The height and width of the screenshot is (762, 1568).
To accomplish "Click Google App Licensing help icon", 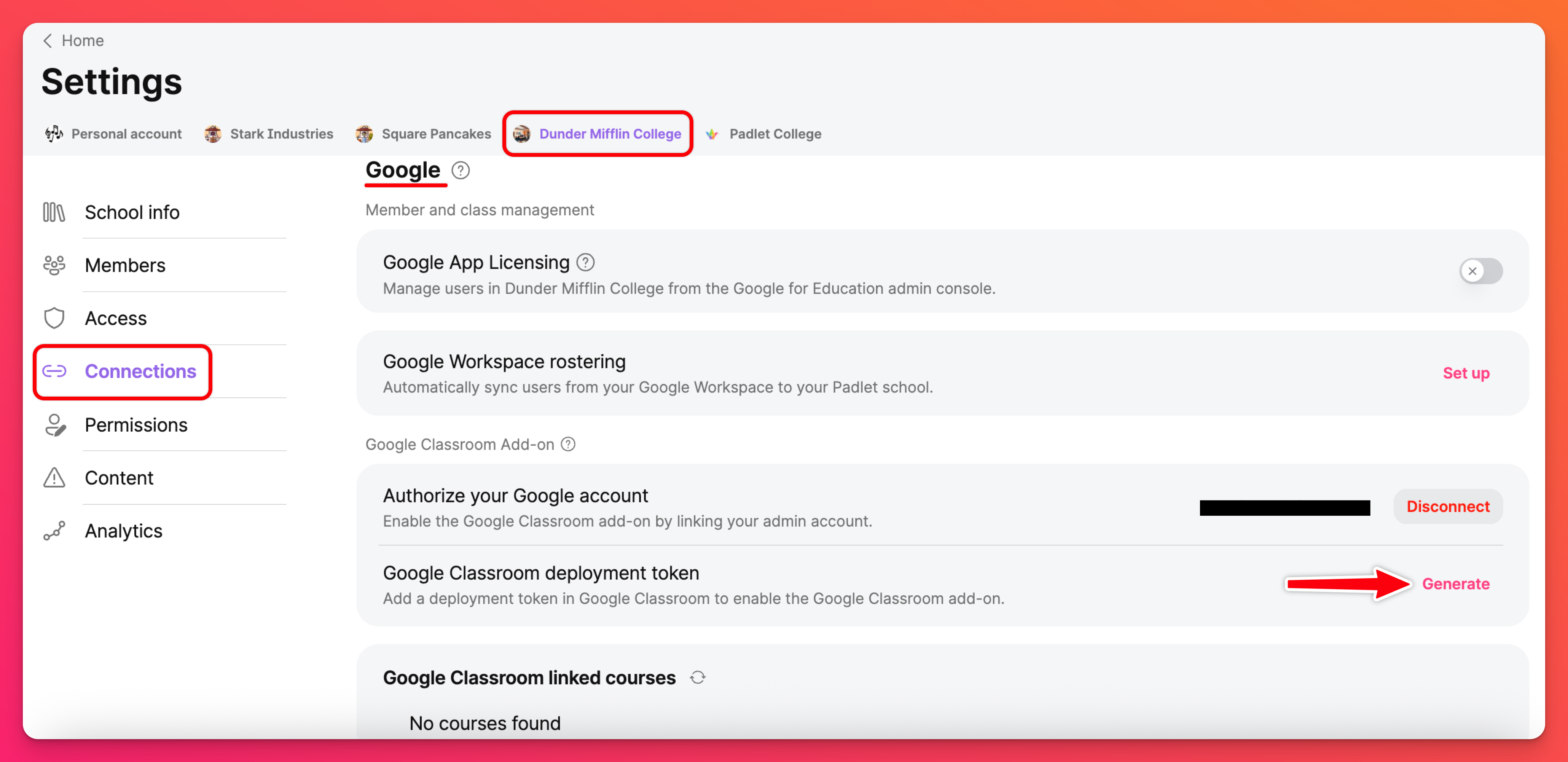I will [585, 262].
